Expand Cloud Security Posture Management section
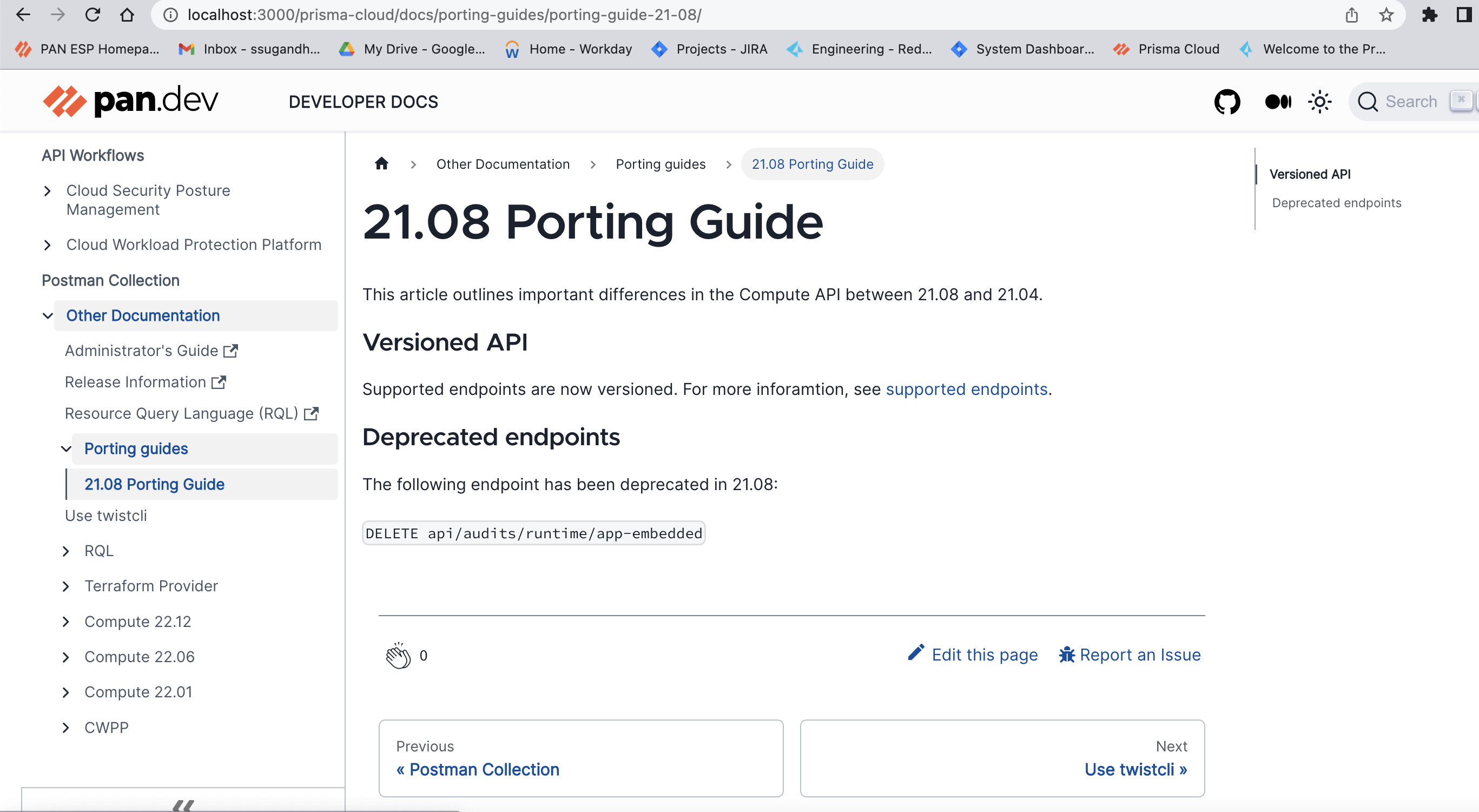Image resolution: width=1479 pixels, height=812 pixels. coord(48,190)
